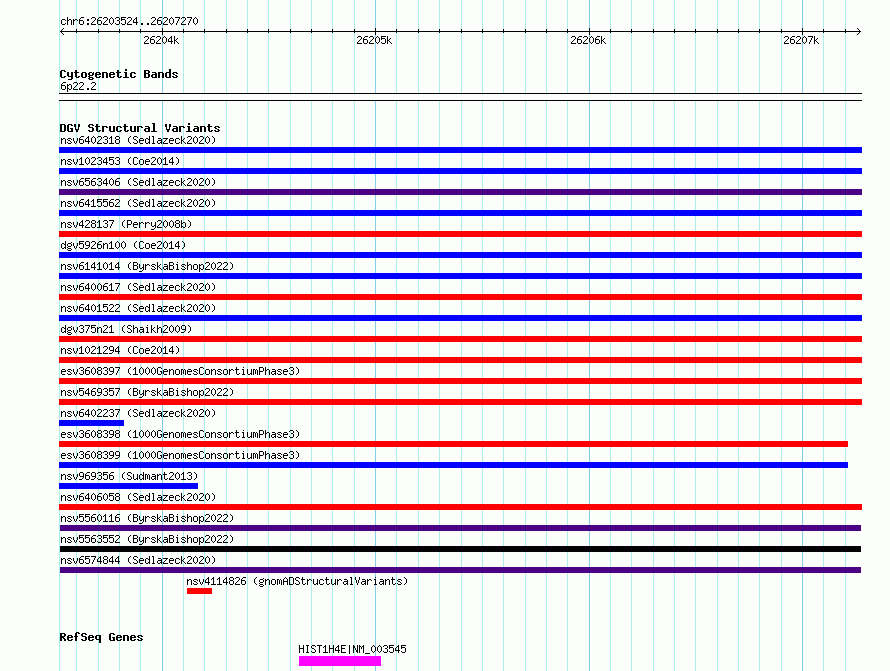This screenshot has width=890, height=671.
Task: Click the esv3608399 (1000GenomesConsortiumPhase3) label
Action: pos(180,455)
